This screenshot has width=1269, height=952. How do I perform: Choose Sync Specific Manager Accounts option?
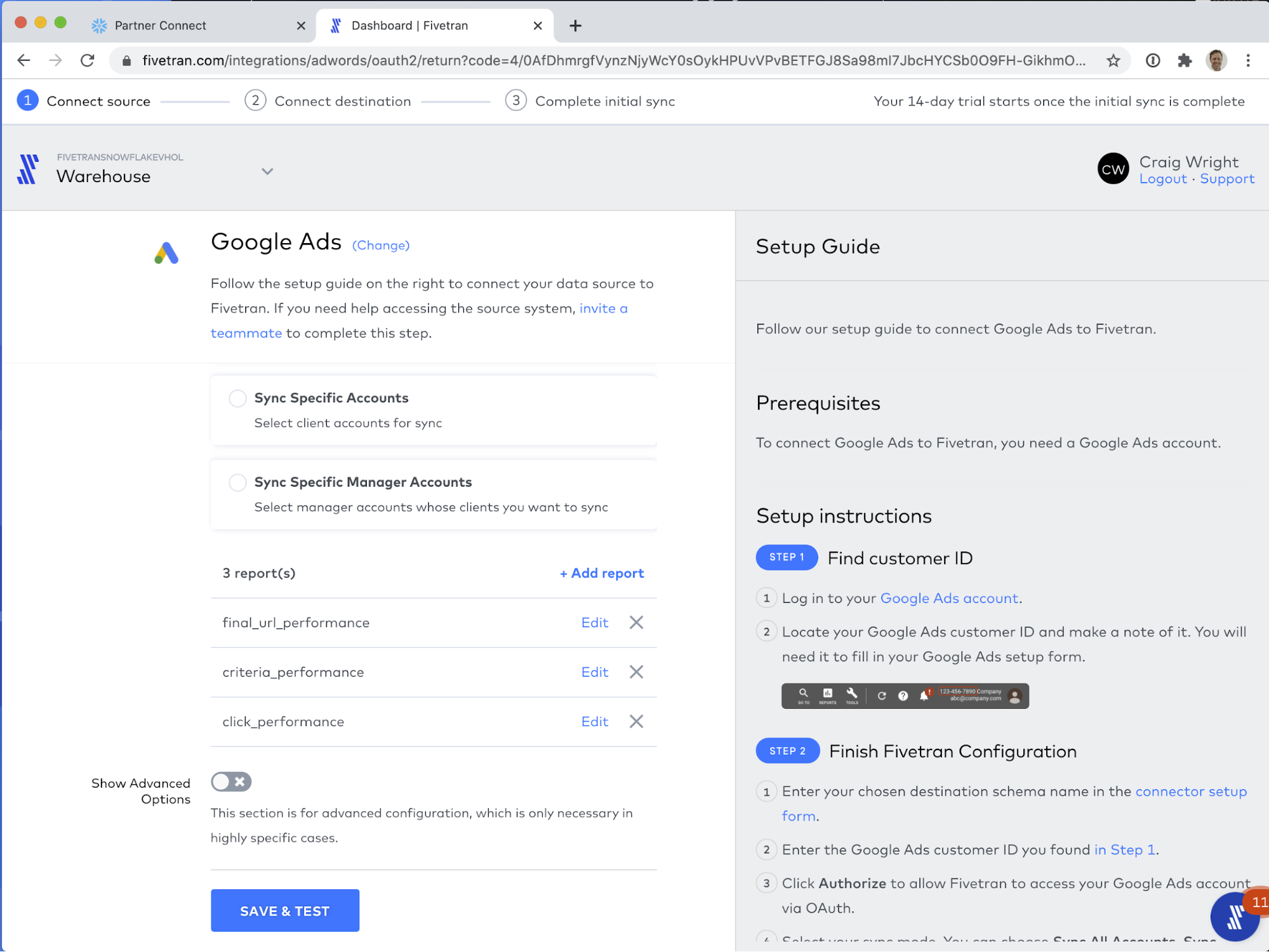coord(237,483)
